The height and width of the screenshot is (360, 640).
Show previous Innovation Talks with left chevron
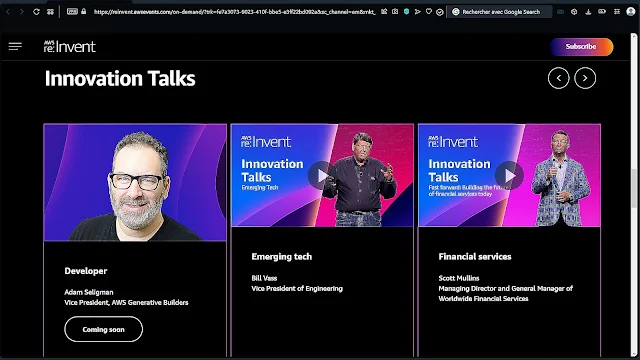click(x=558, y=78)
